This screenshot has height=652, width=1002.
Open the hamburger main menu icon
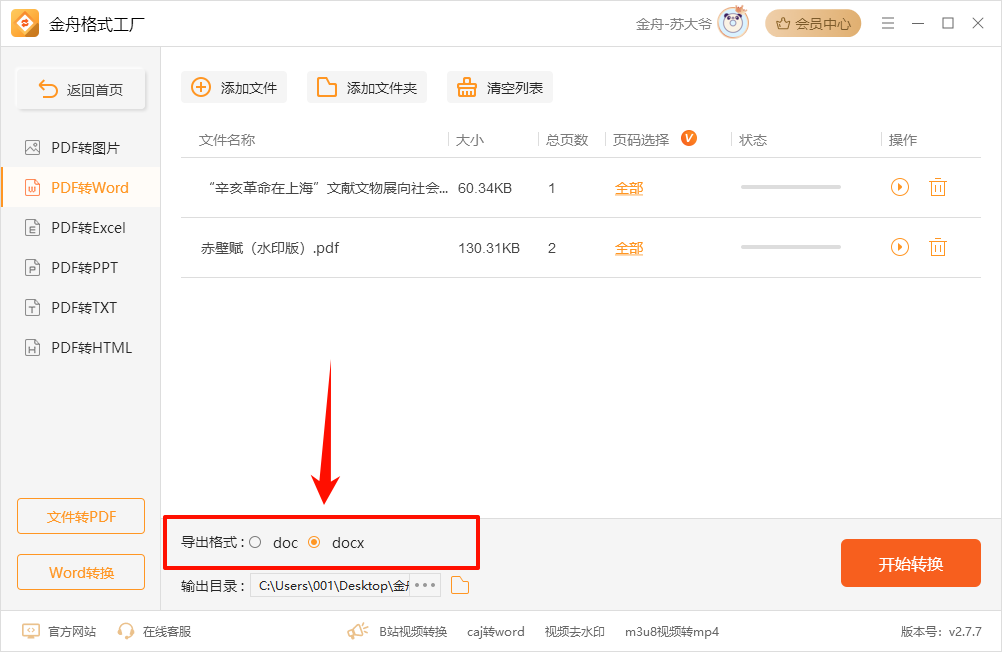(x=887, y=23)
